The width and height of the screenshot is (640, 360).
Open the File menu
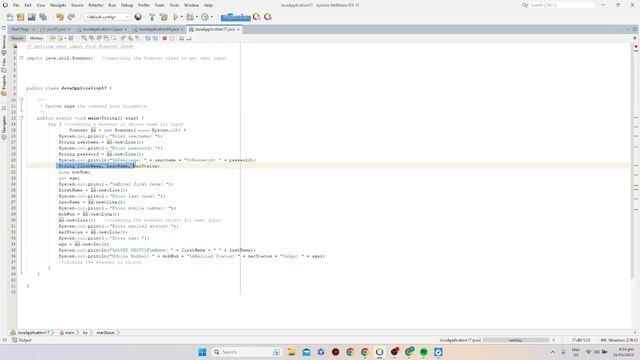pos(16,5)
